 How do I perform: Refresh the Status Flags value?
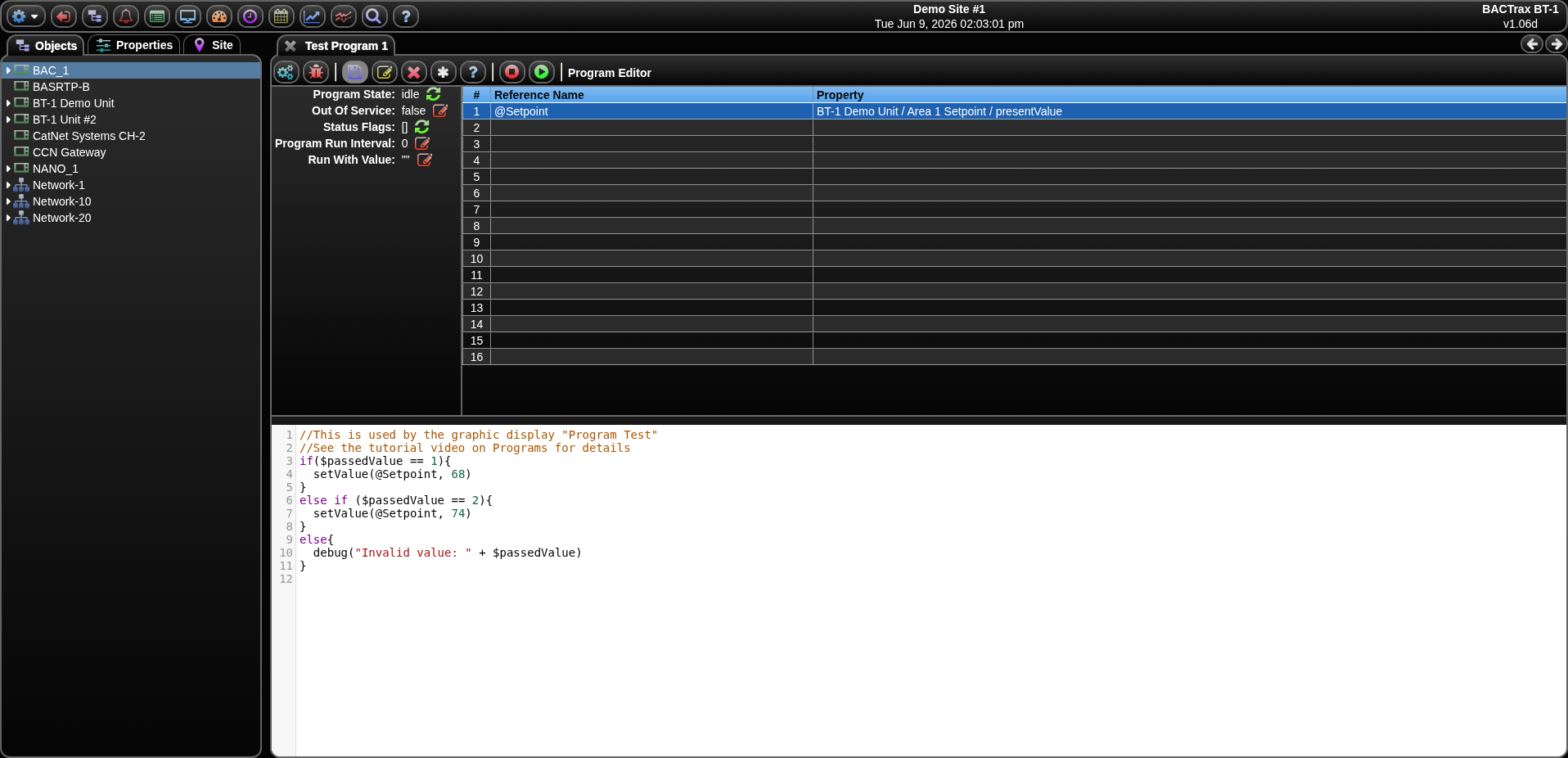point(422,127)
